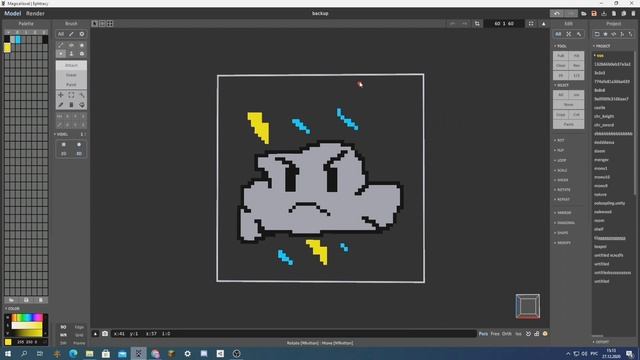
Task: Click the crop model size icon
Action: 477,24
